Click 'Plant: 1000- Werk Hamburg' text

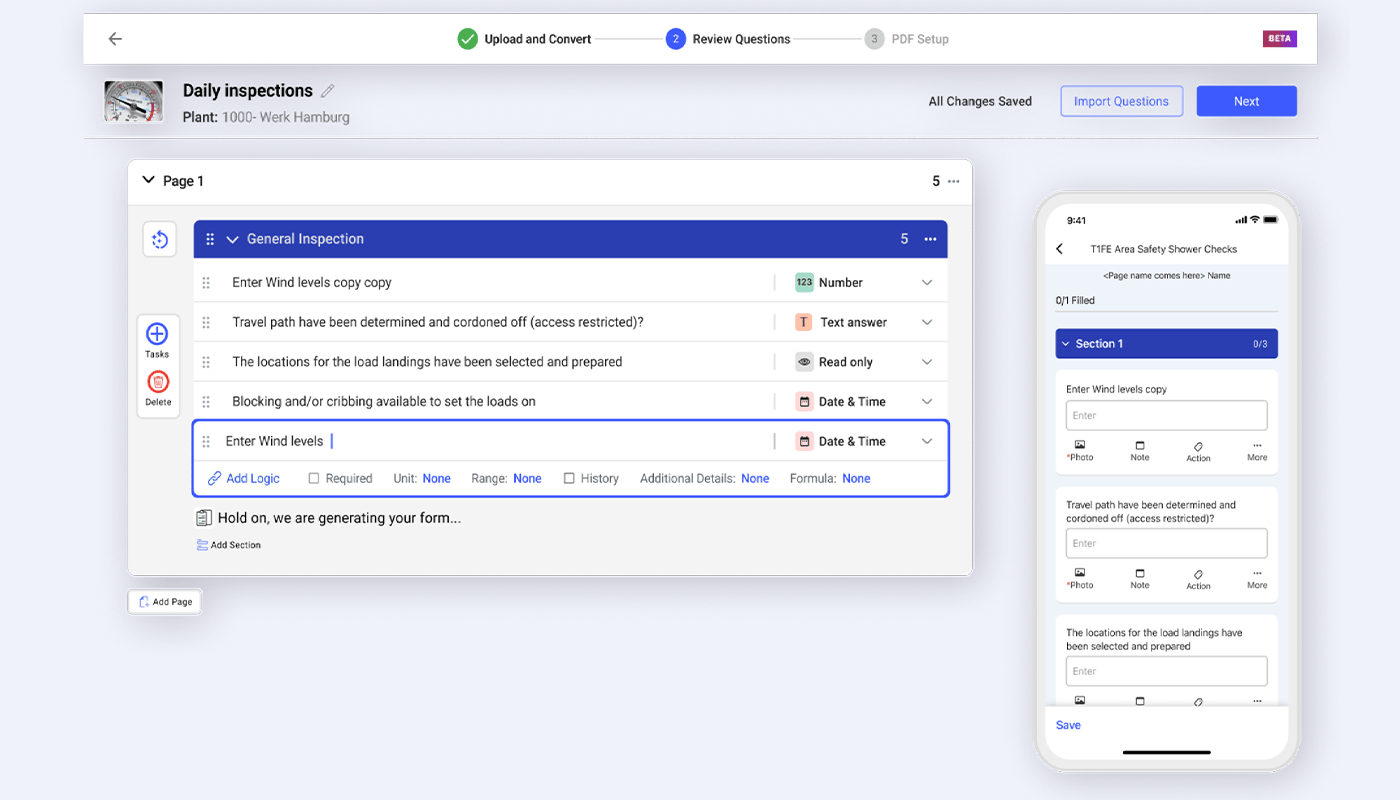266,117
